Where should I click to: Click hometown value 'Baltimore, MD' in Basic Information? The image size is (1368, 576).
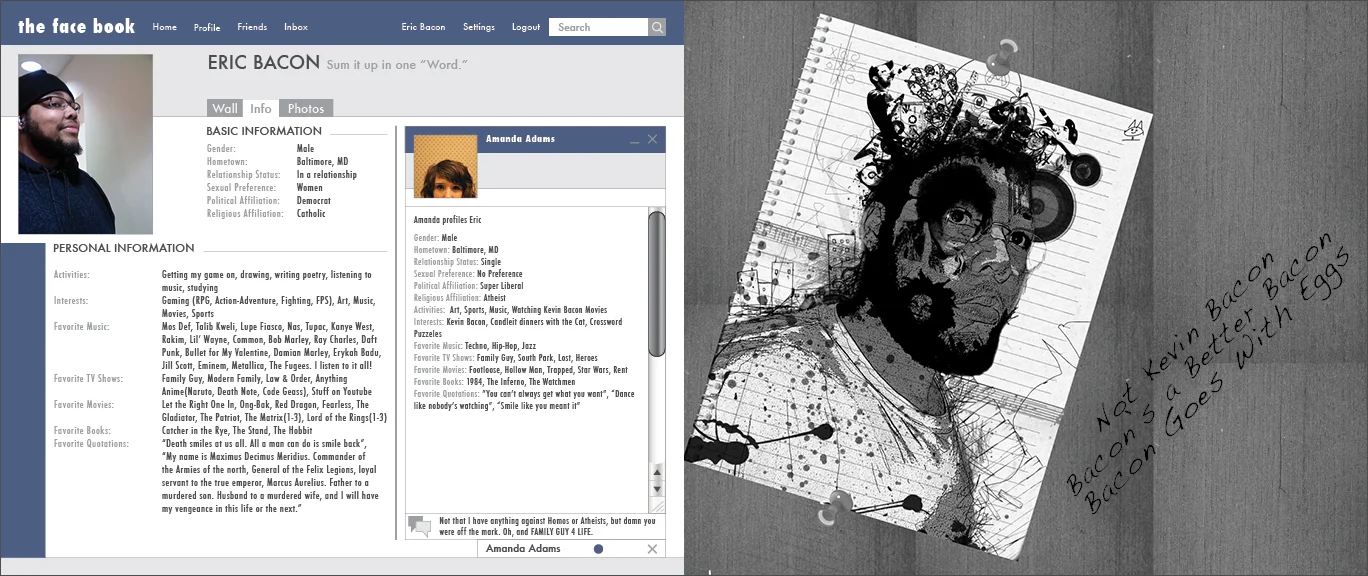pos(322,162)
